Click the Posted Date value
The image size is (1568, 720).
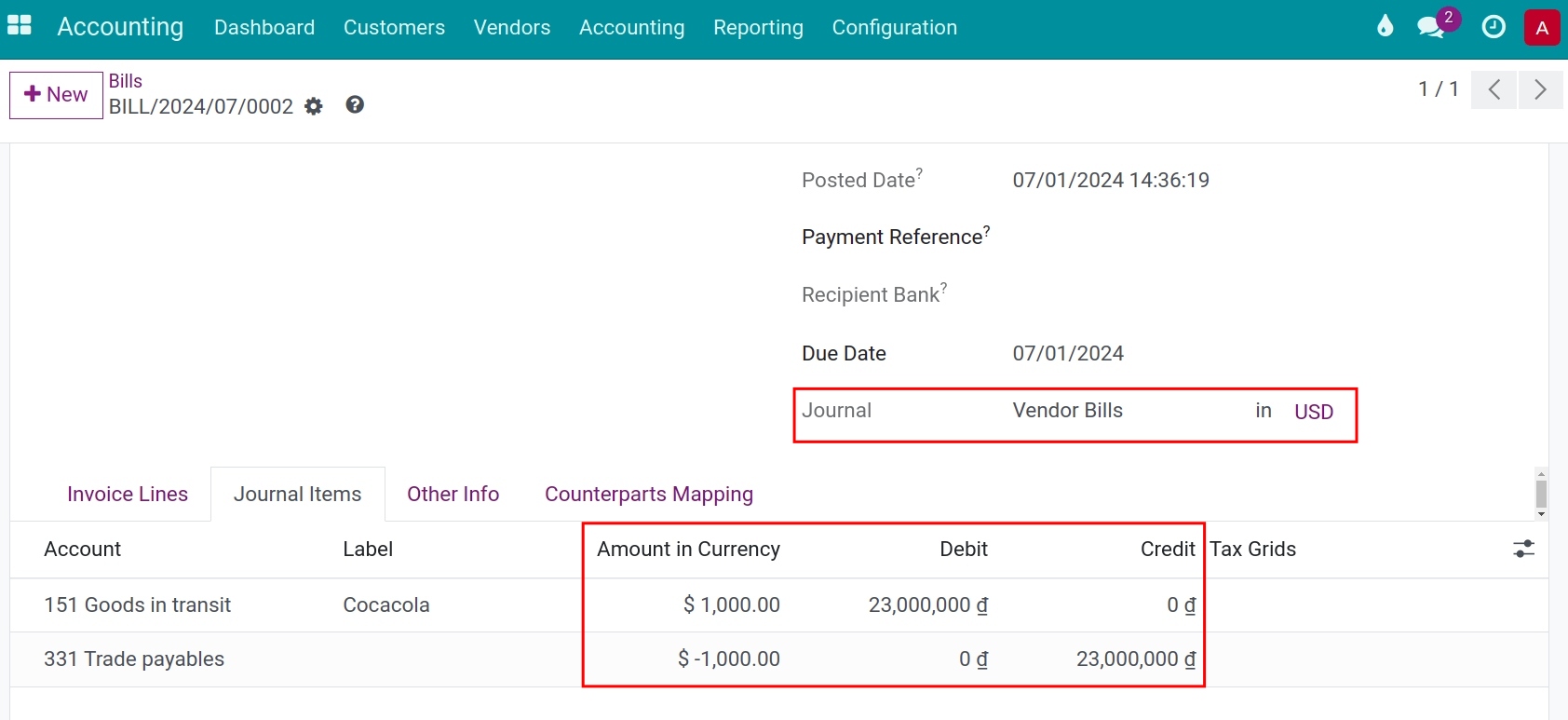pyautogui.click(x=1111, y=180)
